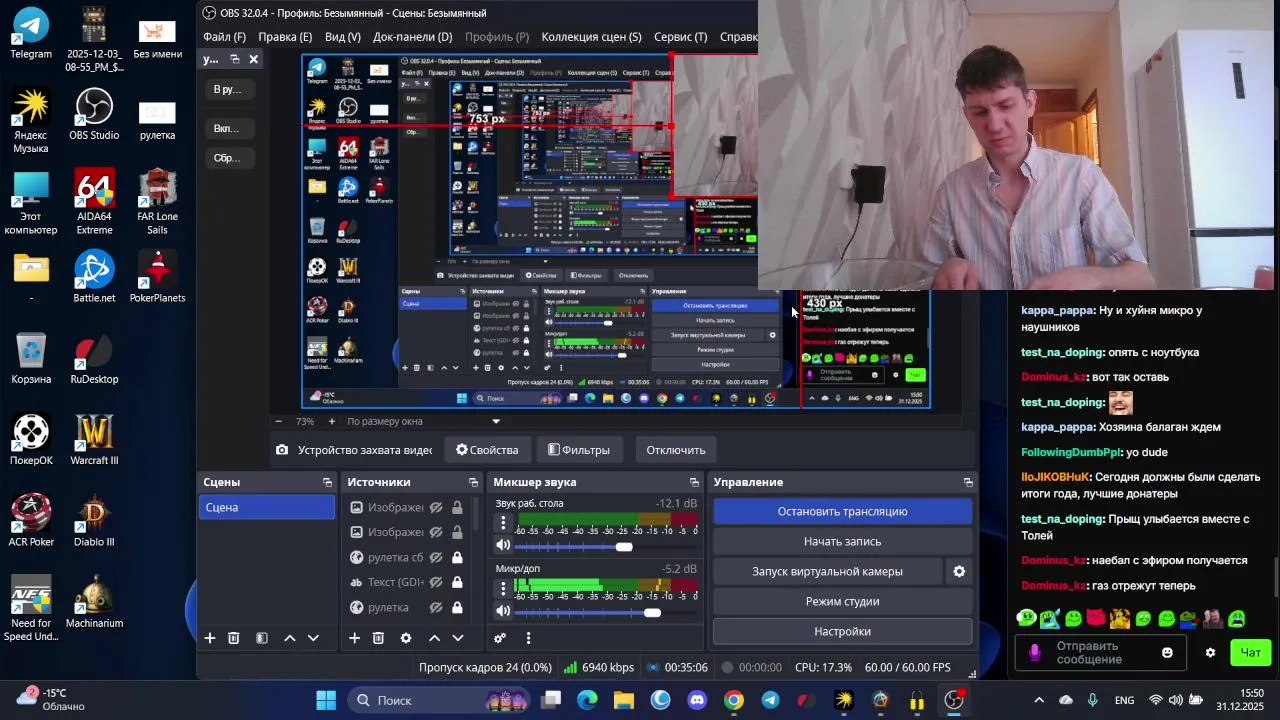Zoom in the preview with plus icon
The image size is (1280, 720).
coord(331,421)
